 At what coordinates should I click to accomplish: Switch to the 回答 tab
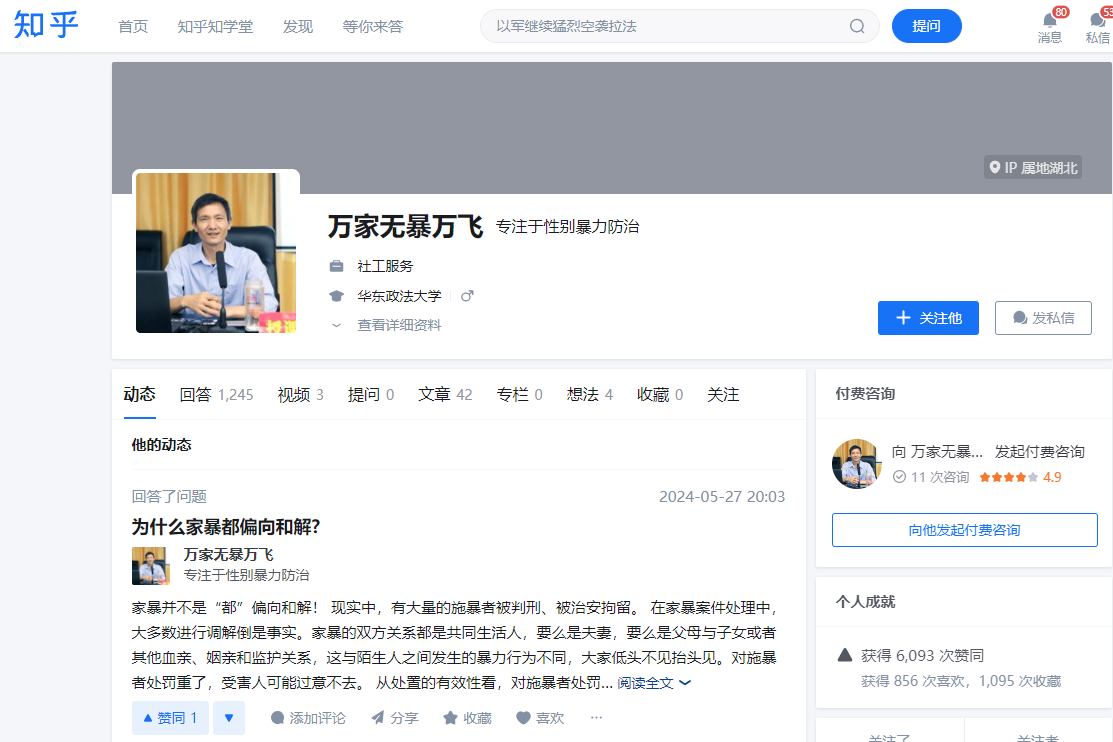coord(196,395)
